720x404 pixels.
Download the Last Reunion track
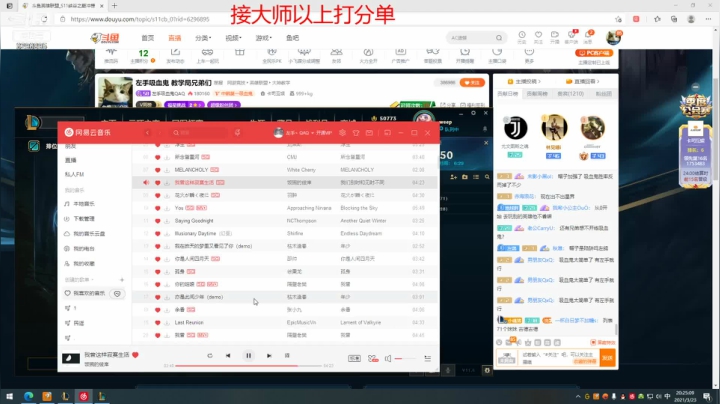click(x=167, y=323)
